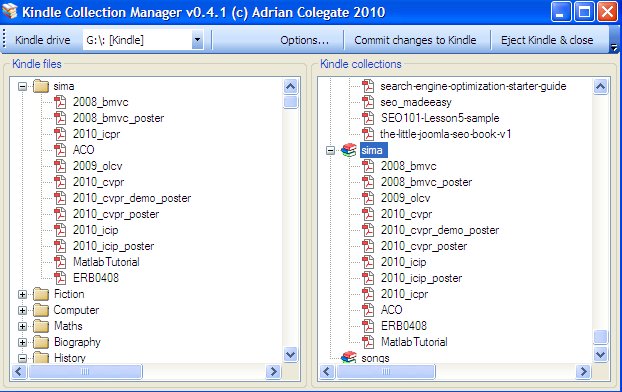Select 2010_icpr in Kindle files
622x392 pixels.
96,134
